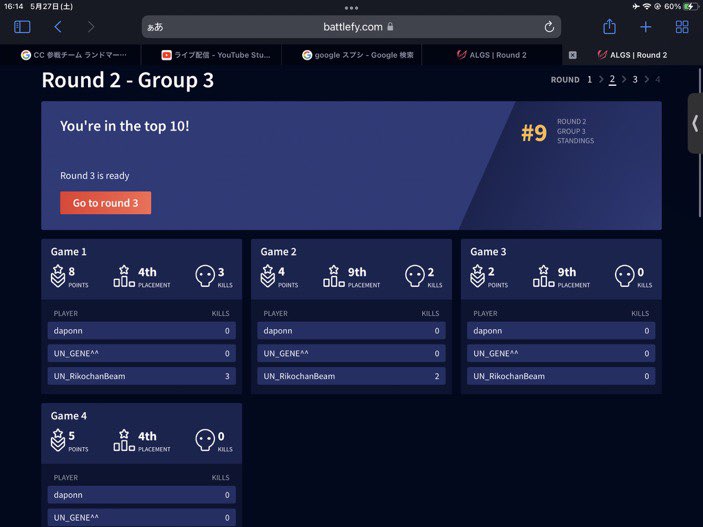The image size is (703, 527).
Task: Go back to previous page
Action: [x=58, y=27]
